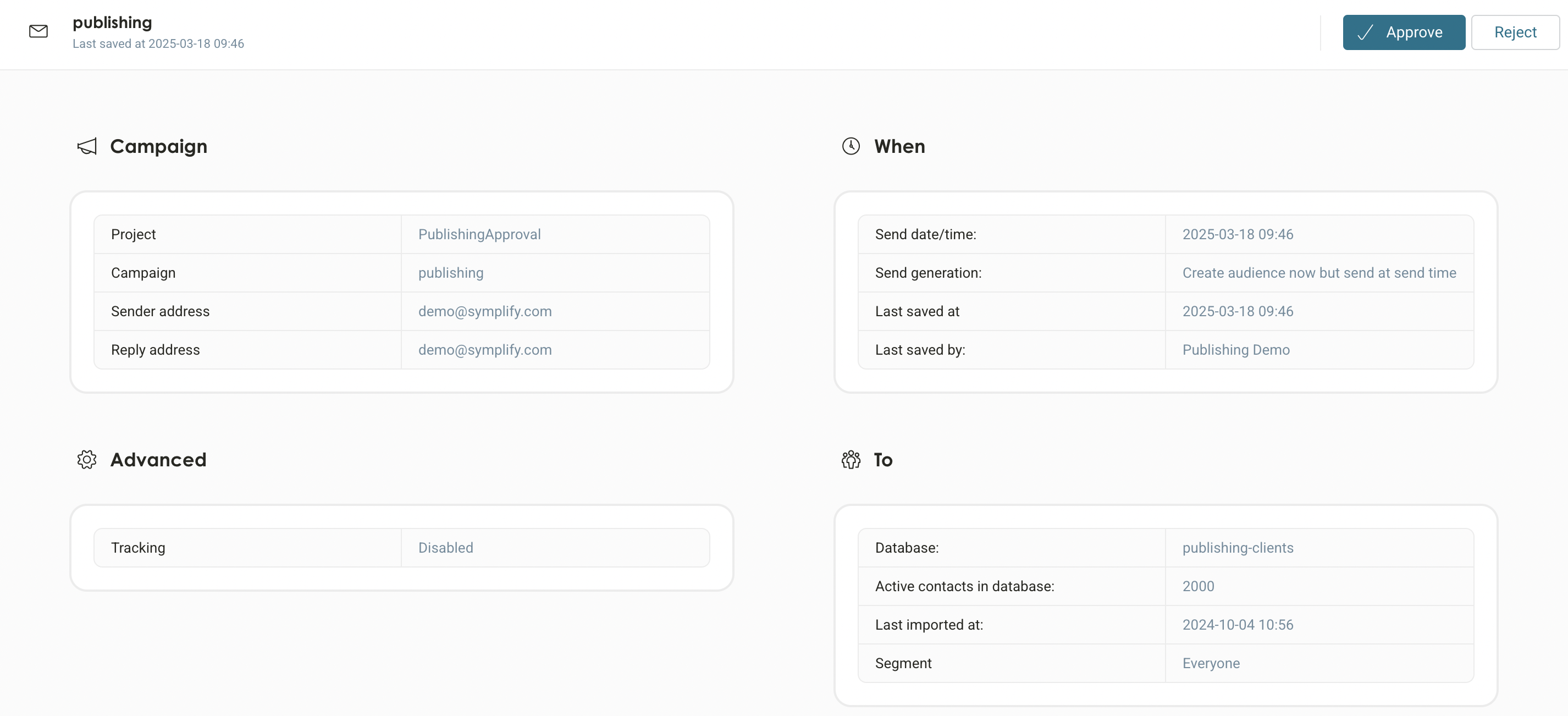Click the 'Database:' label
This screenshot has height=716, width=1568.
click(x=907, y=547)
